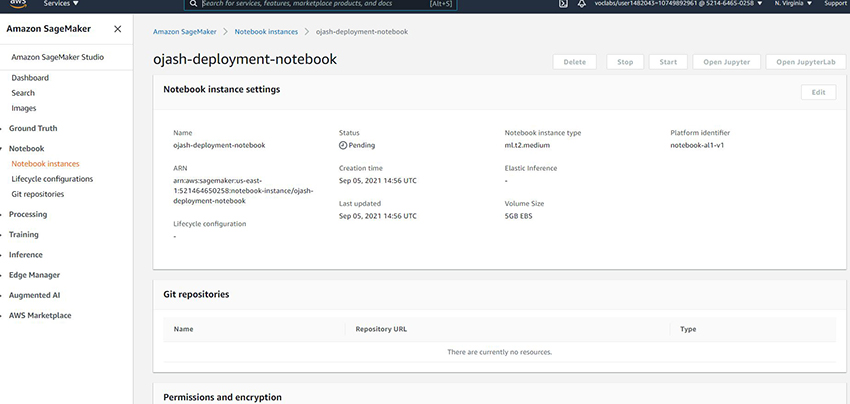The height and width of the screenshot is (404, 850).
Task: Click the Permissions and encryption heading
Action: click(x=222, y=397)
